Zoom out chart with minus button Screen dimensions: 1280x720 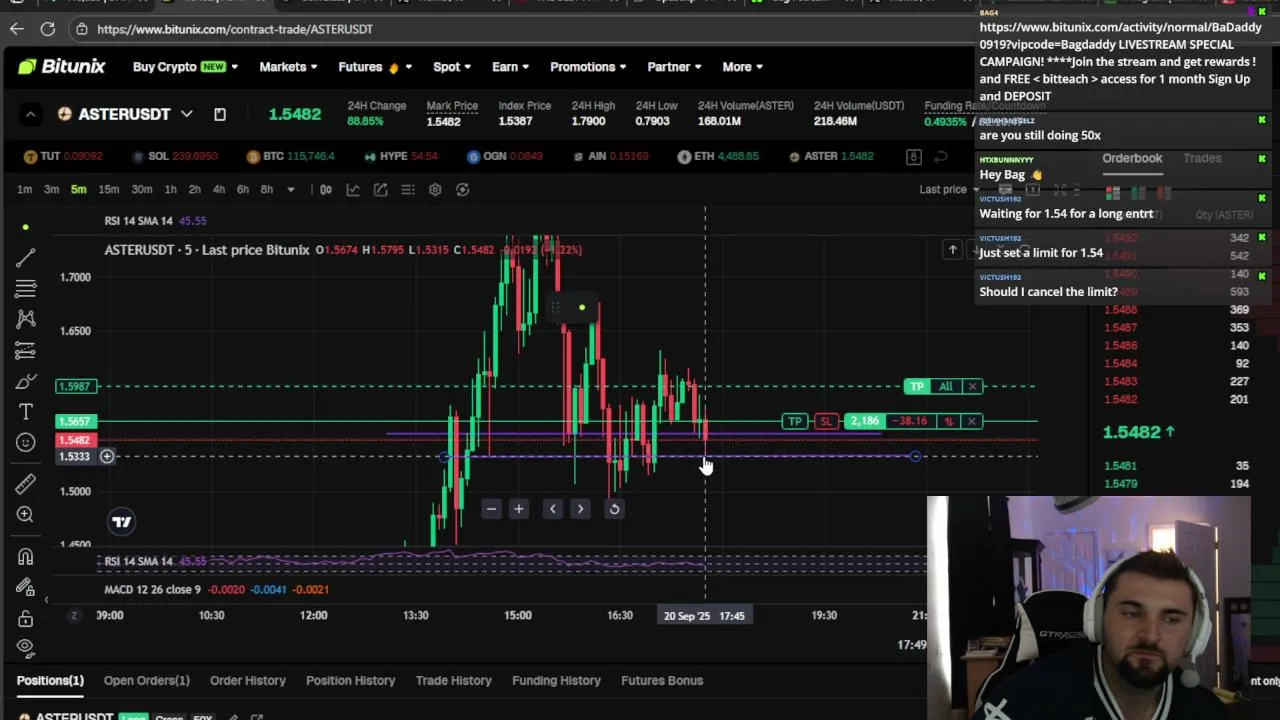(491, 509)
